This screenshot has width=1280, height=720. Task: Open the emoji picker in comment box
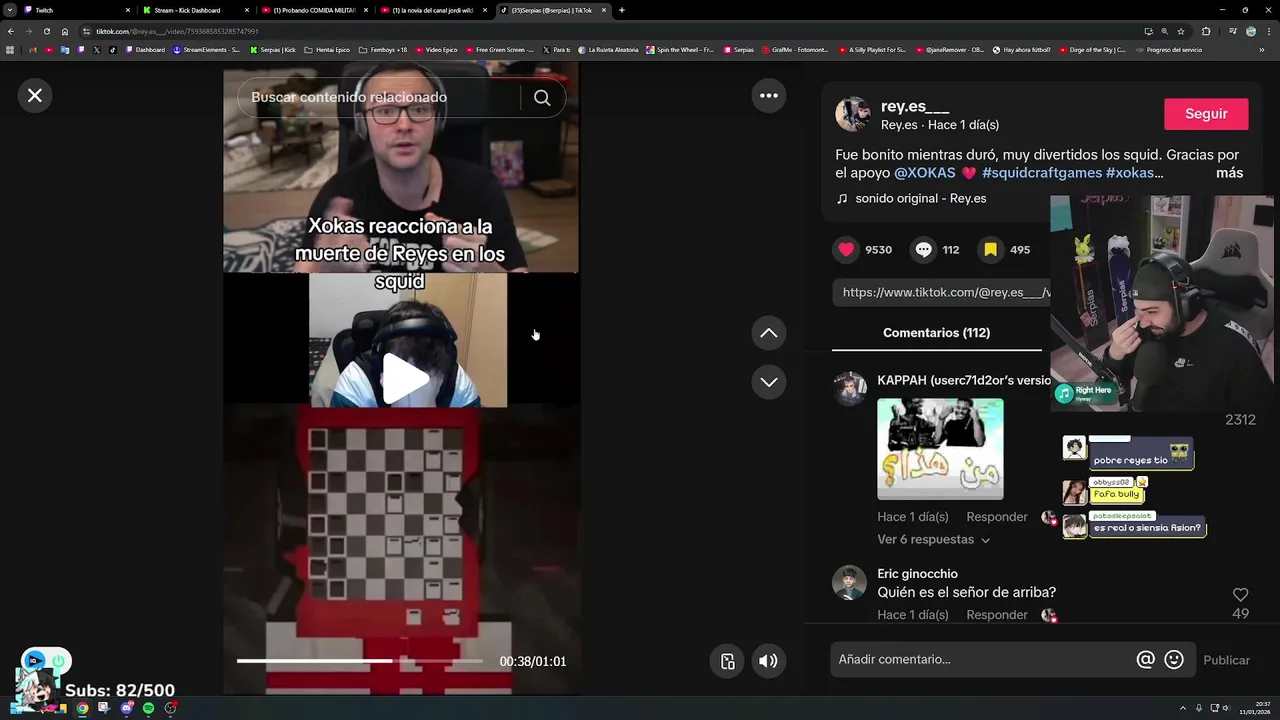1174,660
